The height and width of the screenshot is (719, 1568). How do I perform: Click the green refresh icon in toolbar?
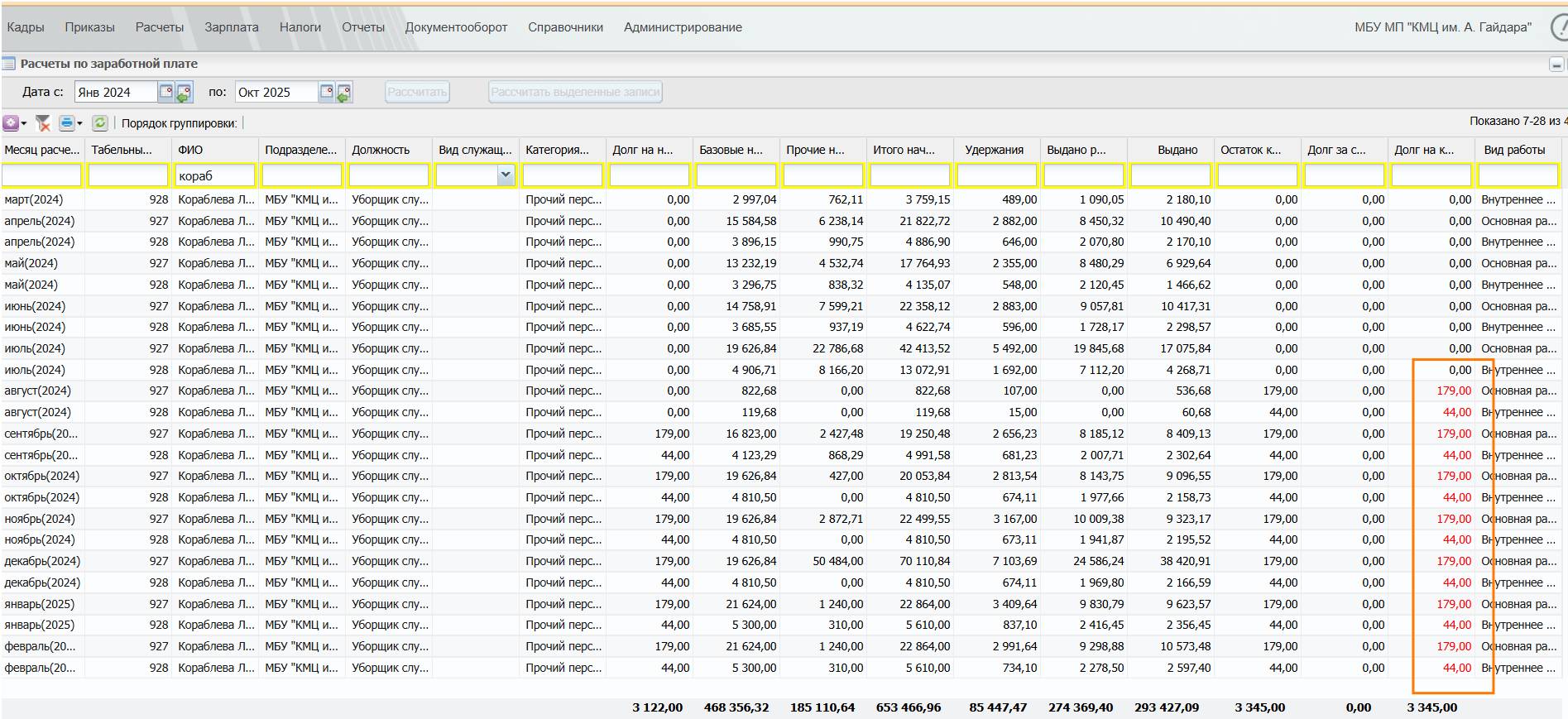(x=100, y=123)
